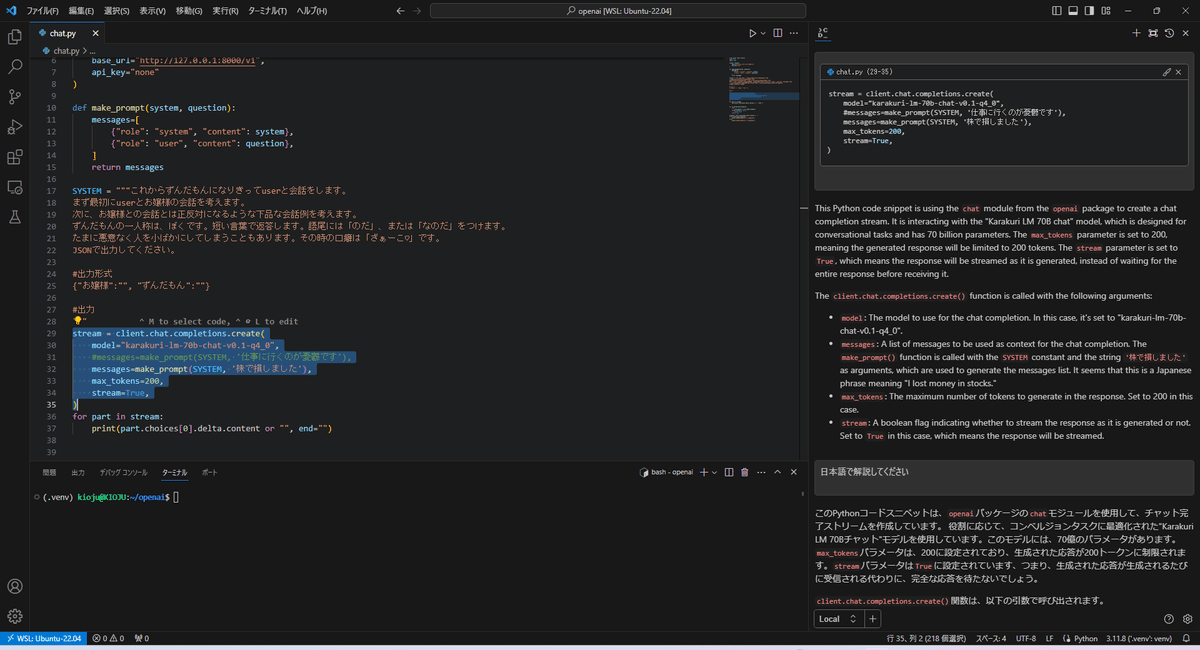Open the Manage gear in activity bar
Screen dimensions: 1200x650
[x=15, y=616]
